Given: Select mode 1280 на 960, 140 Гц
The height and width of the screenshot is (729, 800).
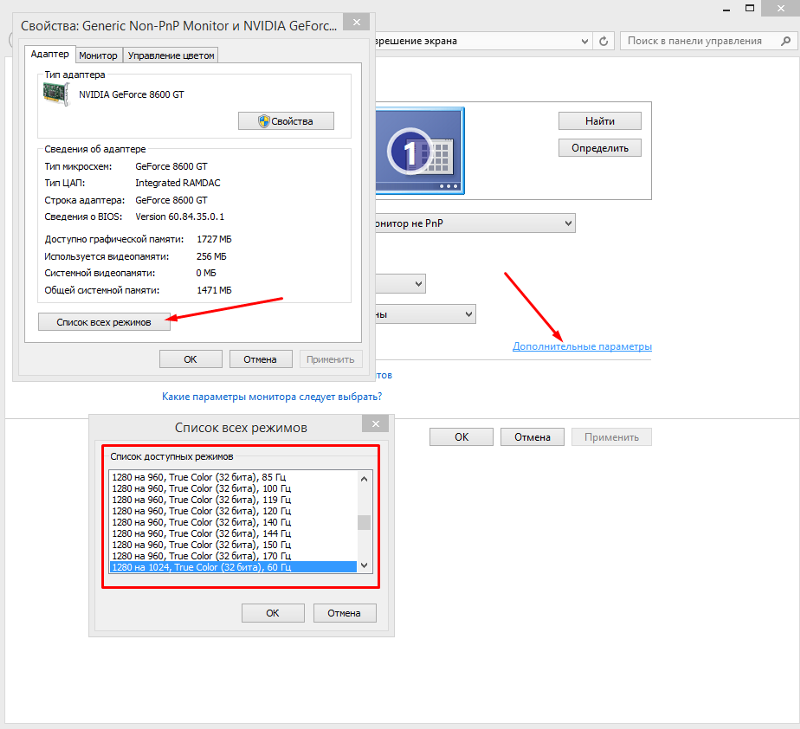Looking at the screenshot, I should coord(233,522).
